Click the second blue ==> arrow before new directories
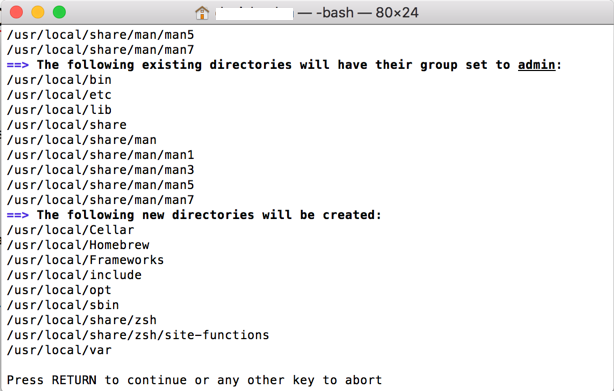 tap(18, 215)
